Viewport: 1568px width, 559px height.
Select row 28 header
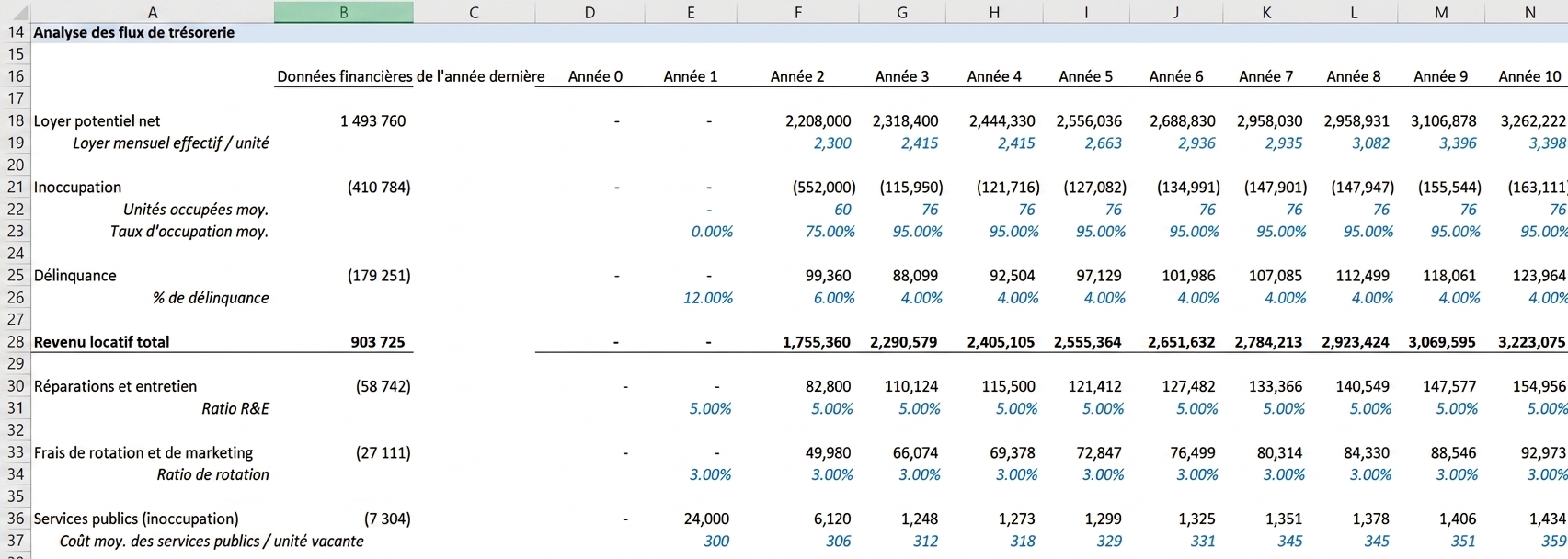tap(15, 342)
